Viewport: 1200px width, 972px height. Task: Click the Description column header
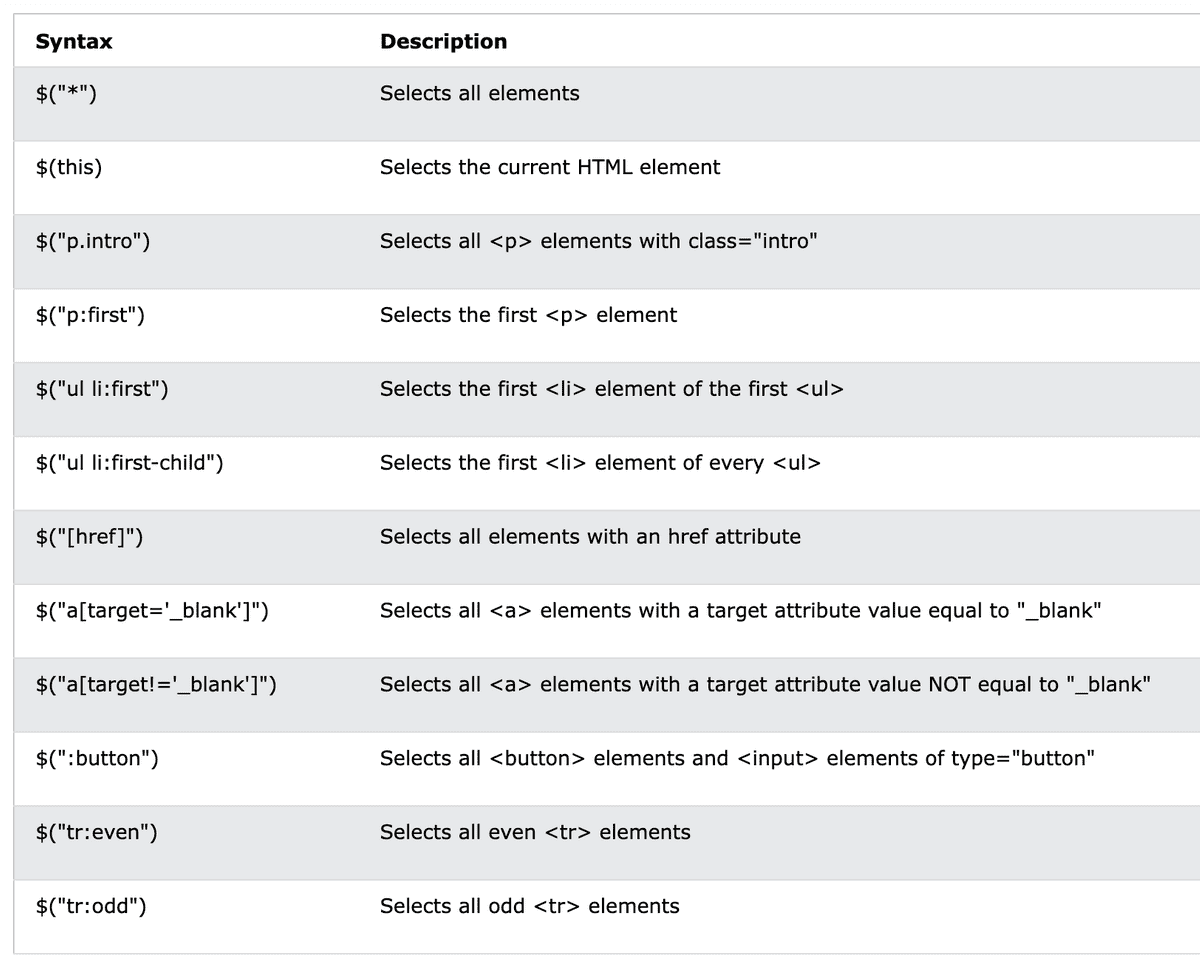tap(443, 42)
